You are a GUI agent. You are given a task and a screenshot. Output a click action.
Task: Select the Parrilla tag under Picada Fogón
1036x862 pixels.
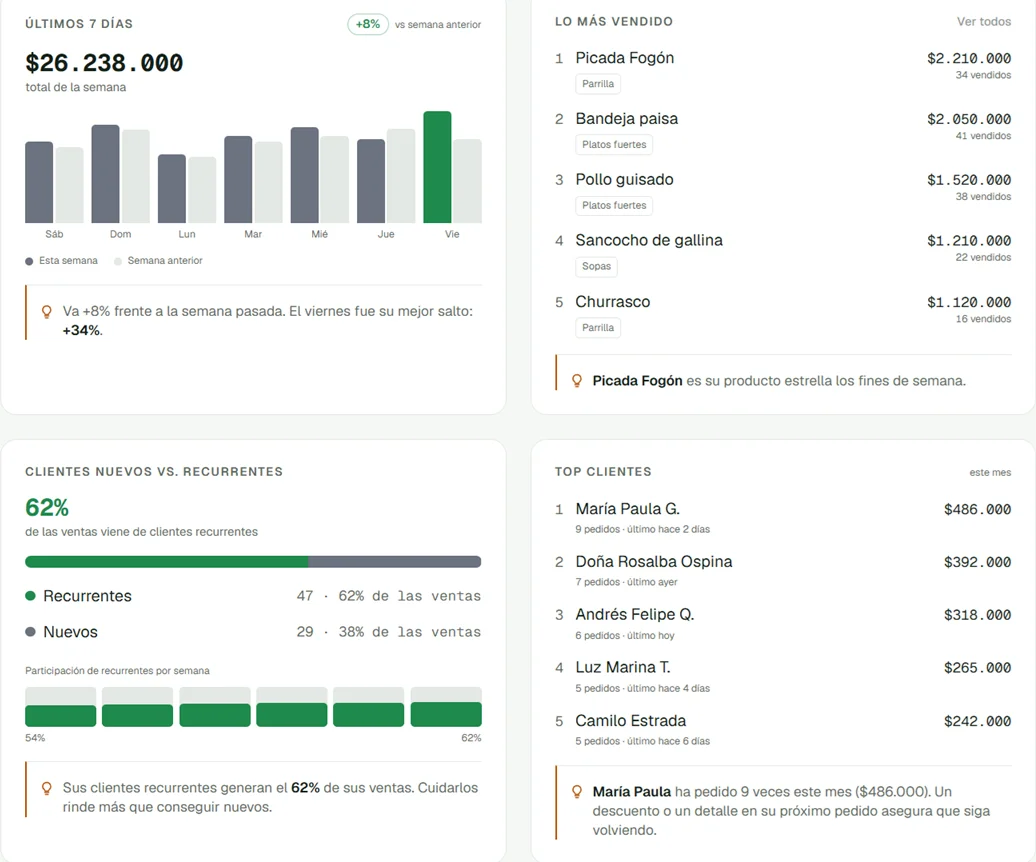click(x=598, y=84)
